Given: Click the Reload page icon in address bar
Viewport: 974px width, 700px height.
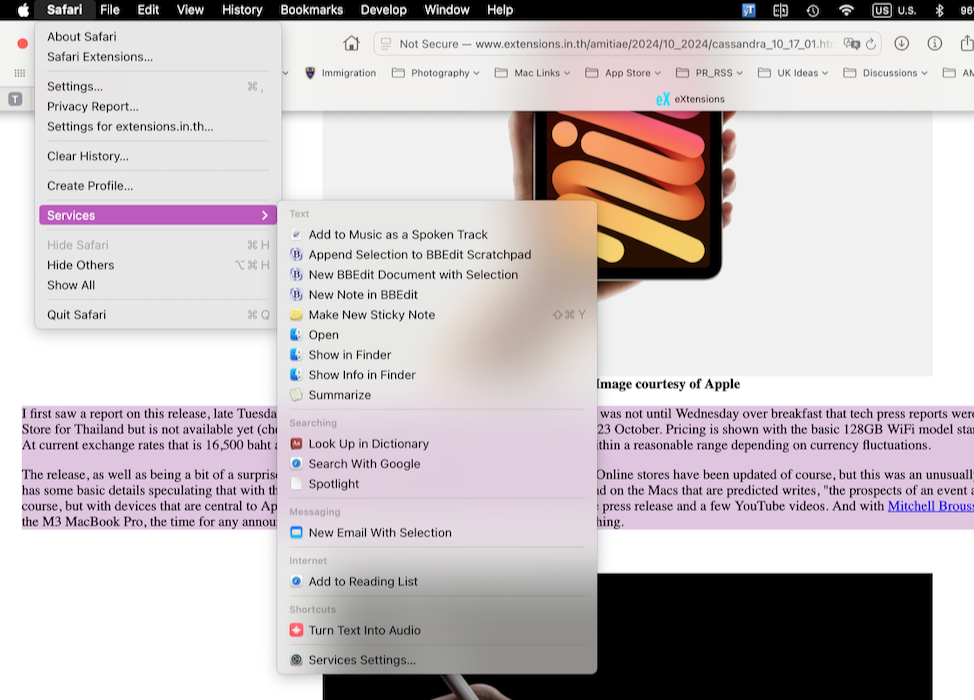Looking at the screenshot, I should (x=871, y=44).
